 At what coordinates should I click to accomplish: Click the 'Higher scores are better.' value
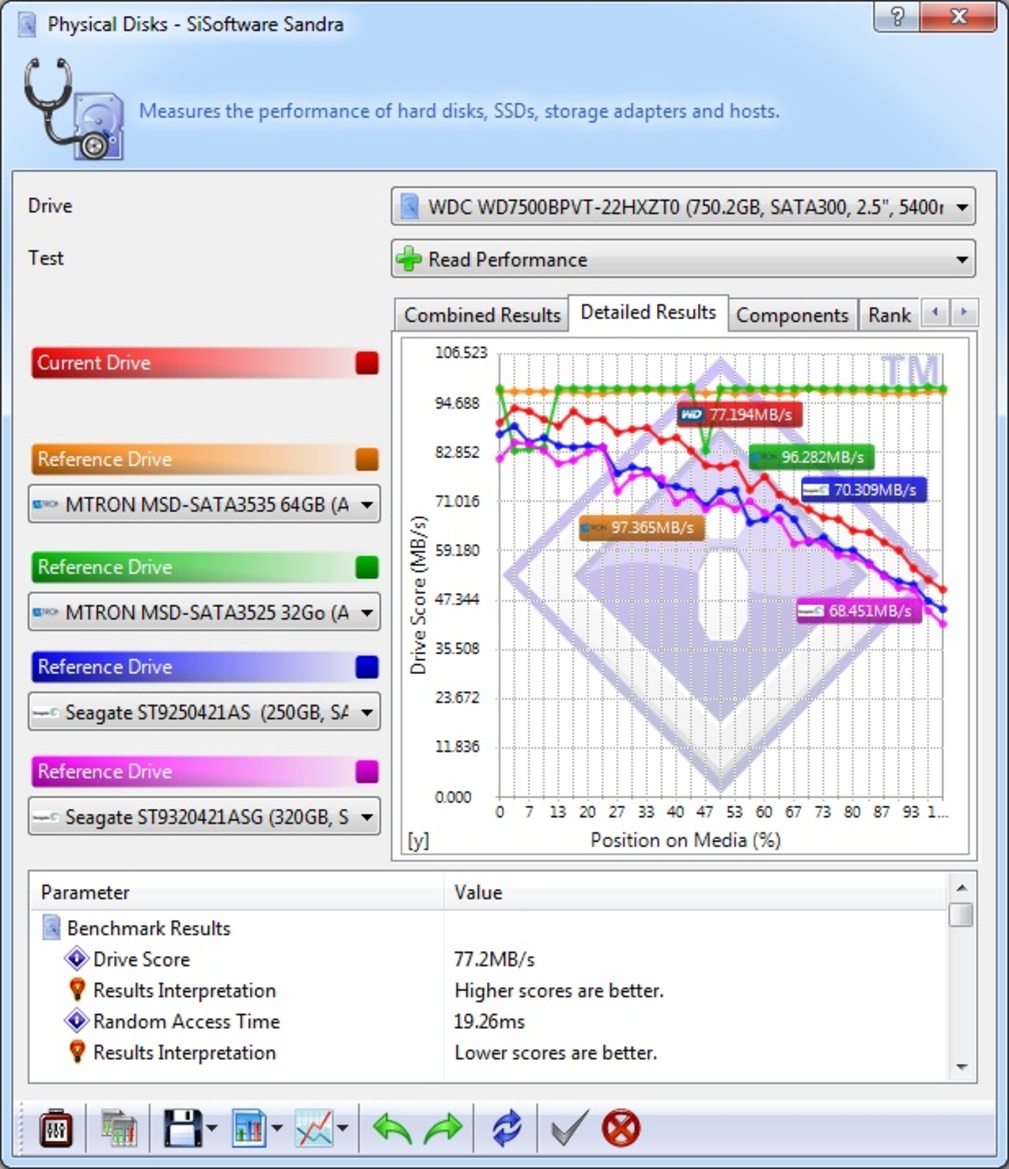pyautogui.click(x=559, y=991)
